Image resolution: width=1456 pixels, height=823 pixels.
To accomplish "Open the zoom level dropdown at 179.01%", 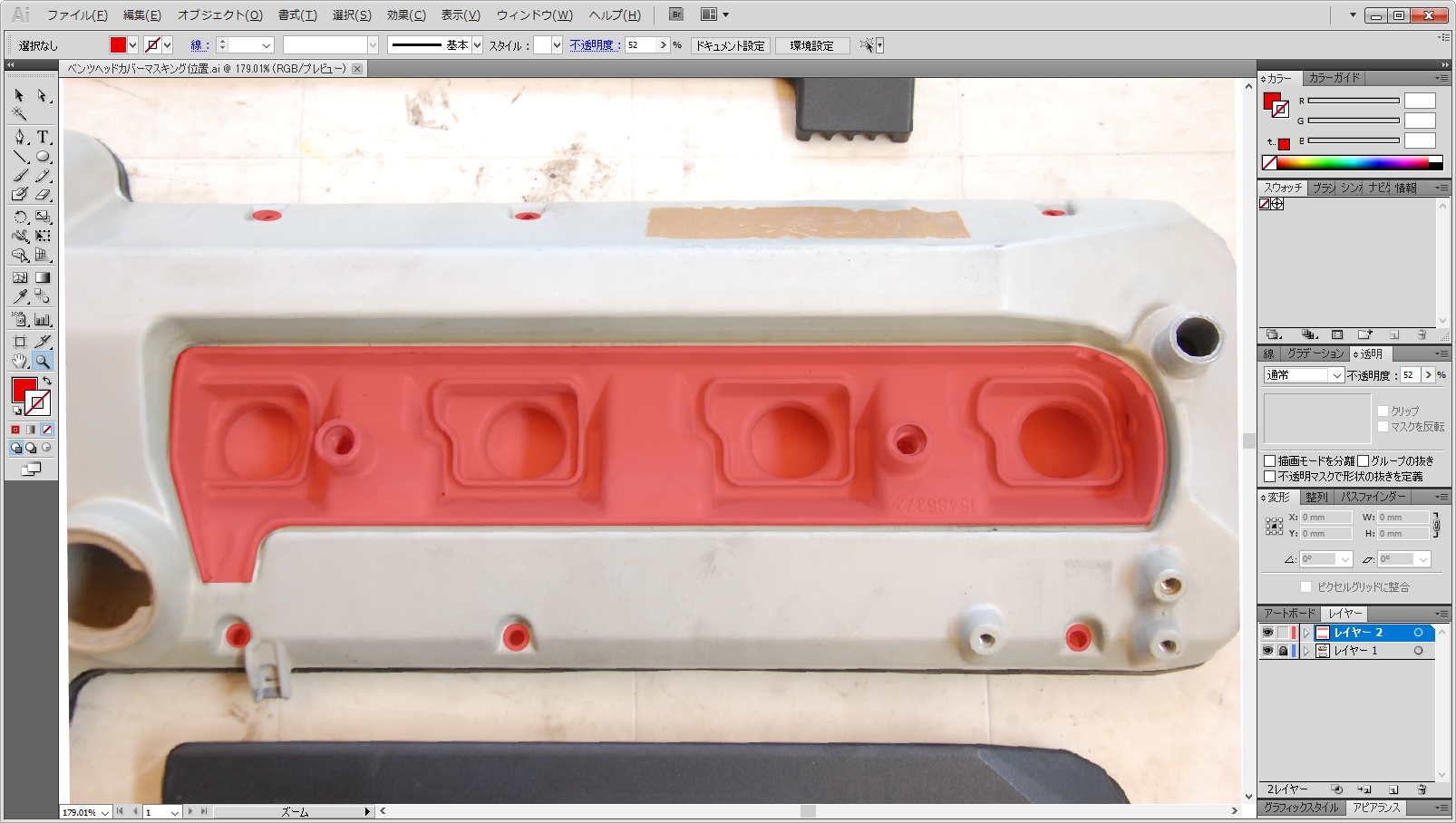I will 105,812.
